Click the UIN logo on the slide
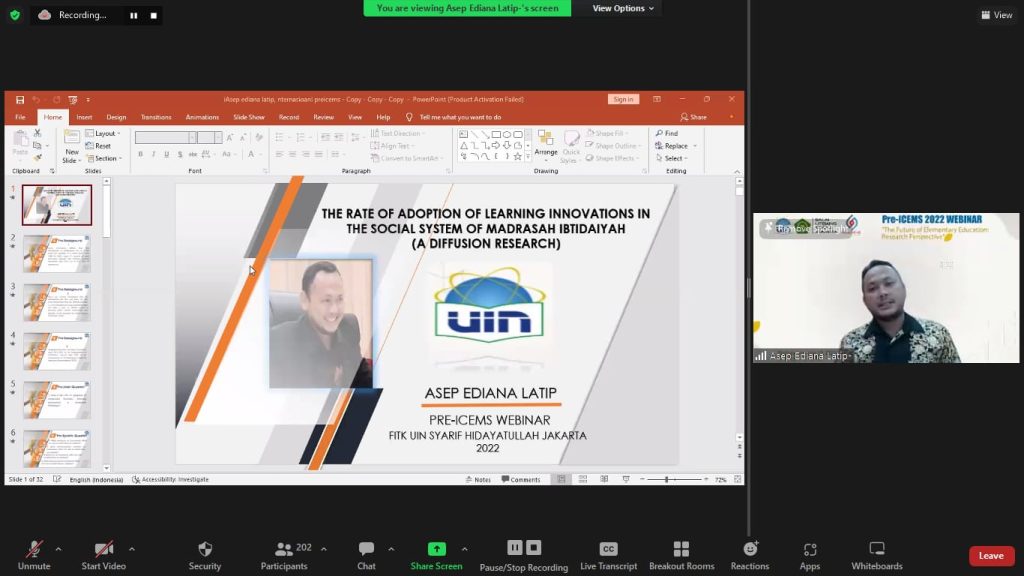Viewport: 1024px width, 576px height. (489, 307)
